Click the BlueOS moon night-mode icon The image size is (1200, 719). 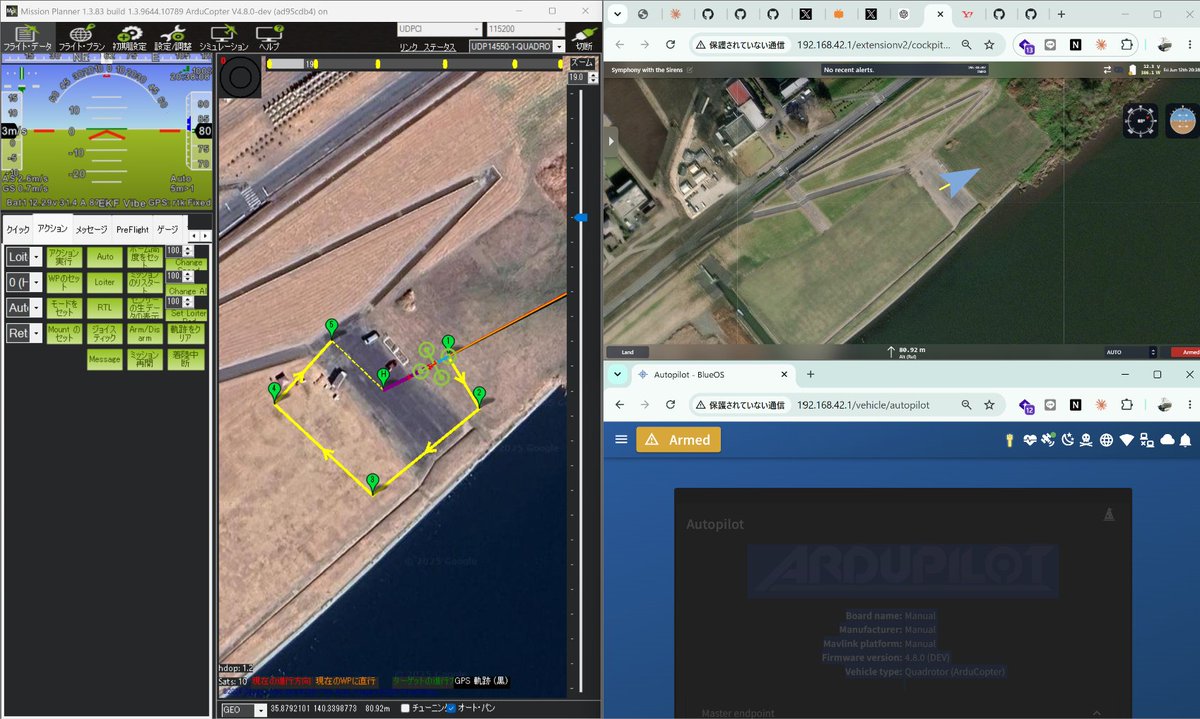(1067, 440)
